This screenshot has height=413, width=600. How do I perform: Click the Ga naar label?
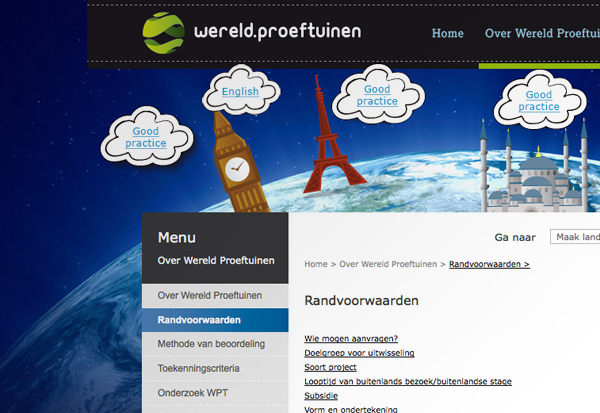(x=515, y=237)
